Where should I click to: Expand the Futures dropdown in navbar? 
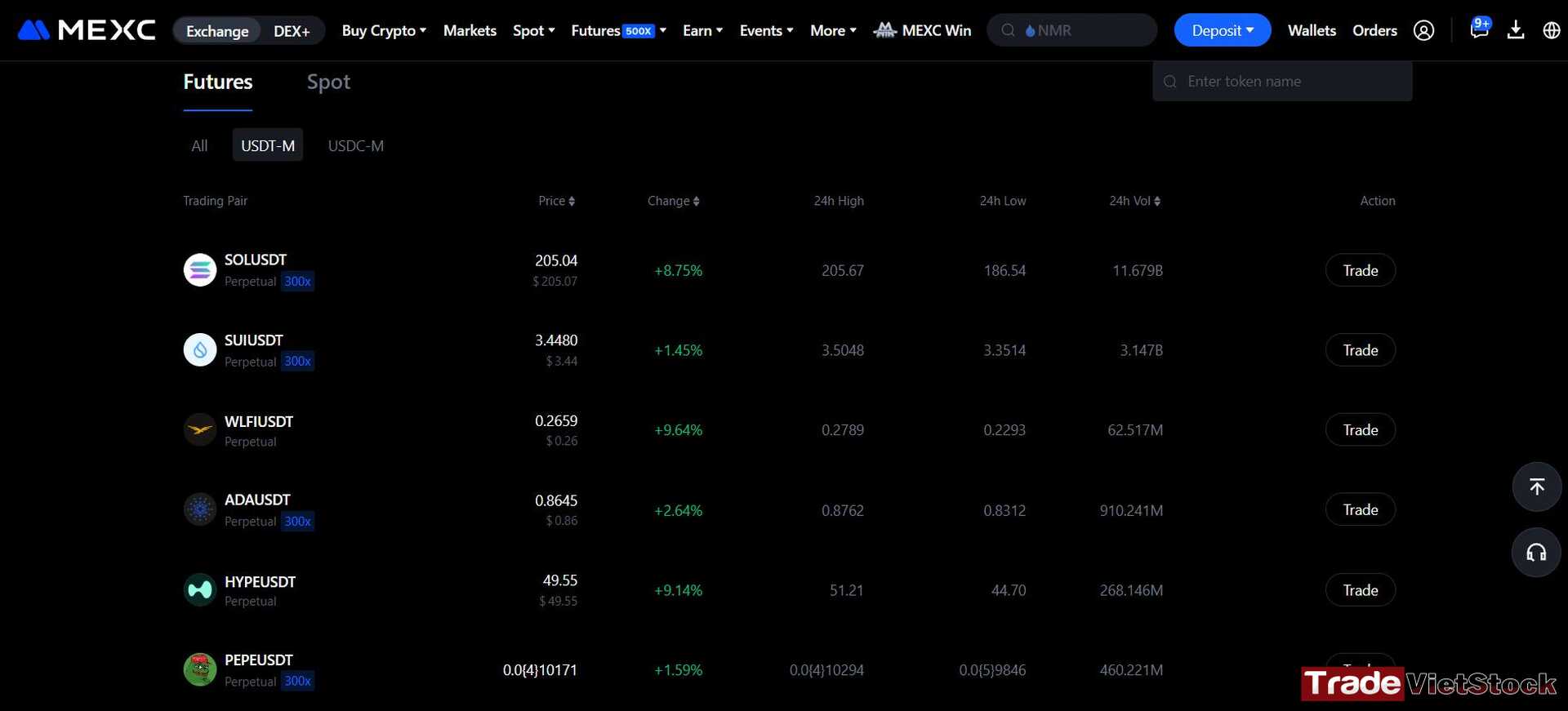click(x=619, y=30)
